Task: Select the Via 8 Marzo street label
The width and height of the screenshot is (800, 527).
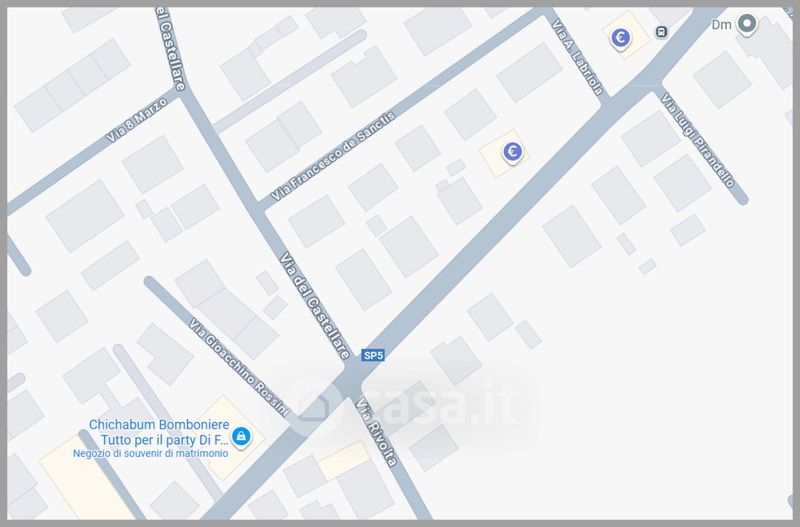Action: (x=136, y=120)
